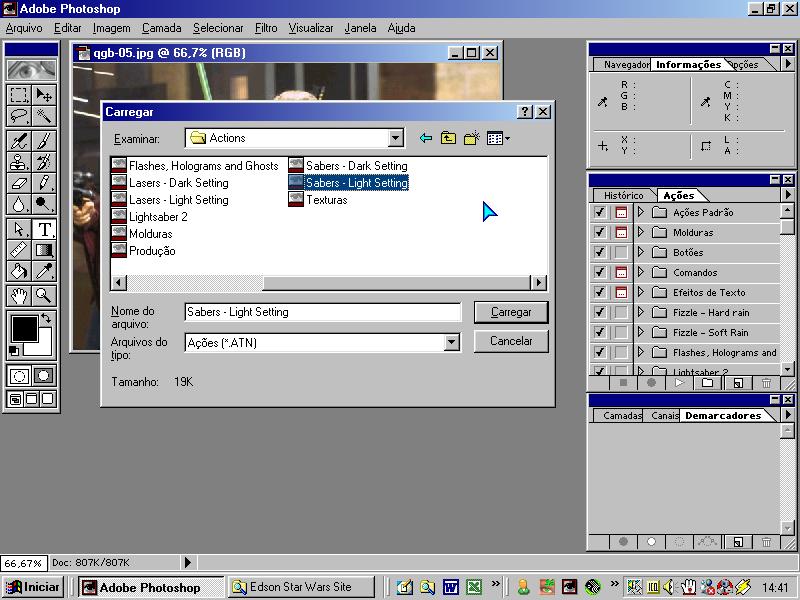Select the Paintbrush tool
Screen dimensions: 800x600
[44, 141]
